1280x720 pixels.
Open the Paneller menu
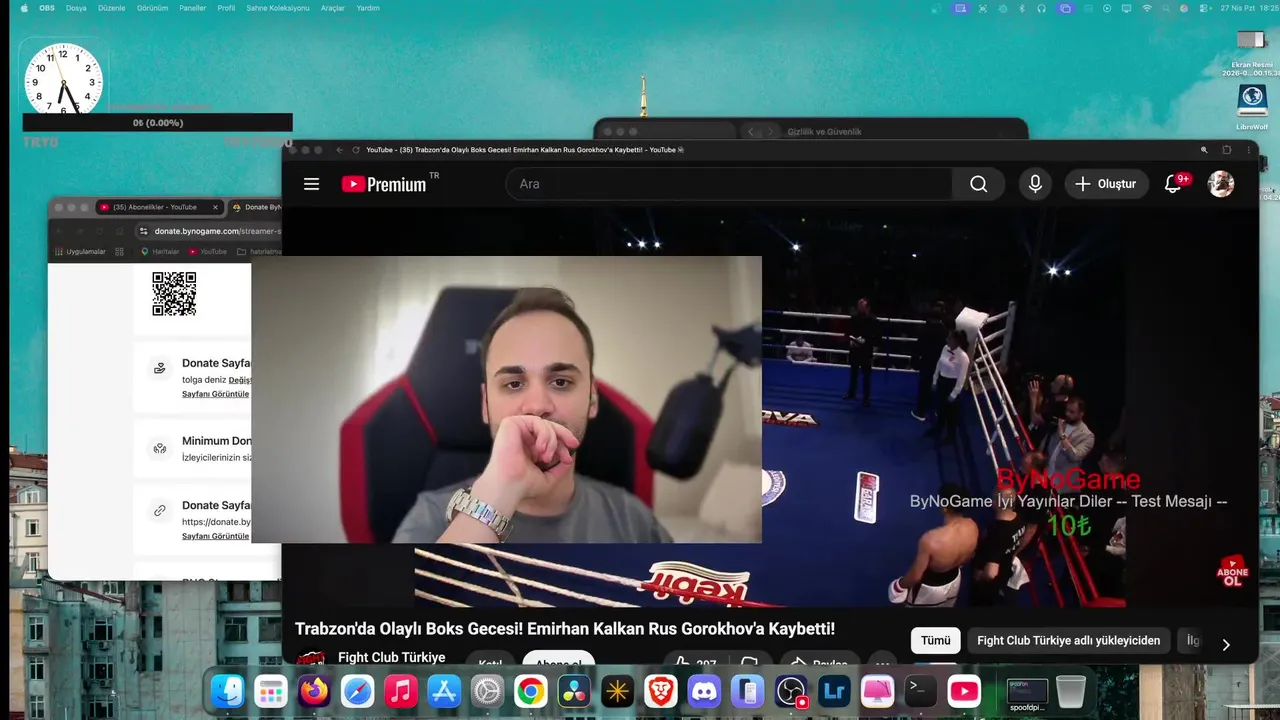193,8
